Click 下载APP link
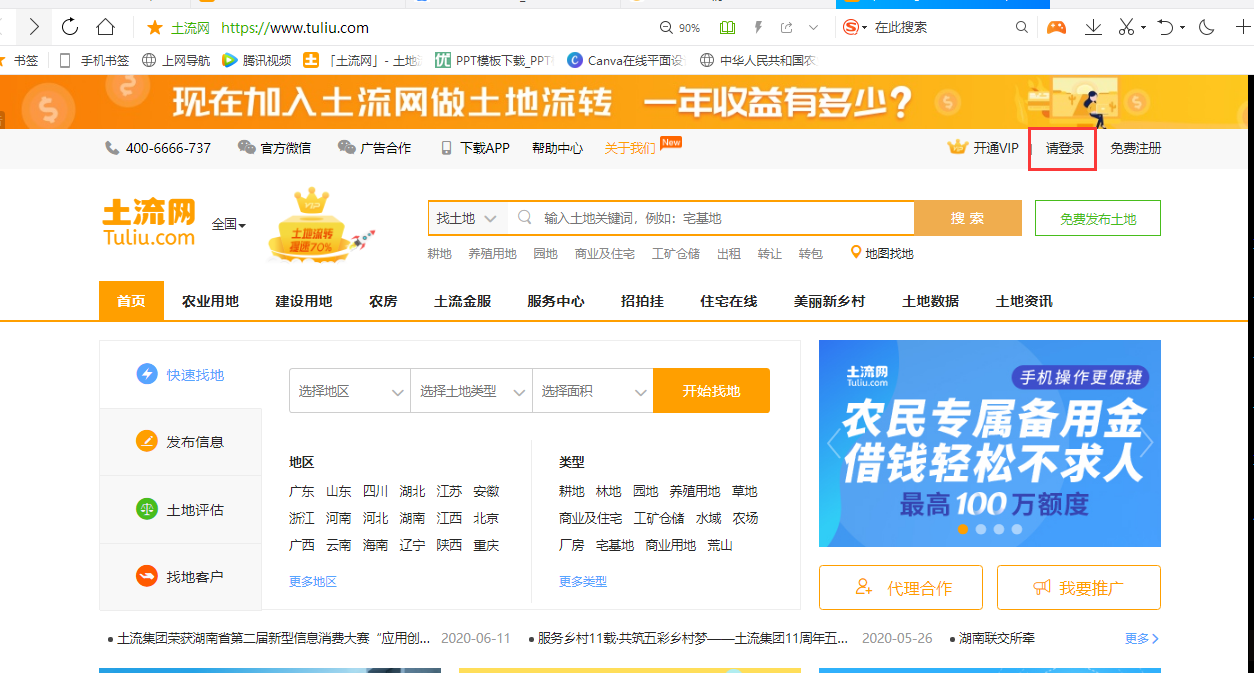 [475, 148]
